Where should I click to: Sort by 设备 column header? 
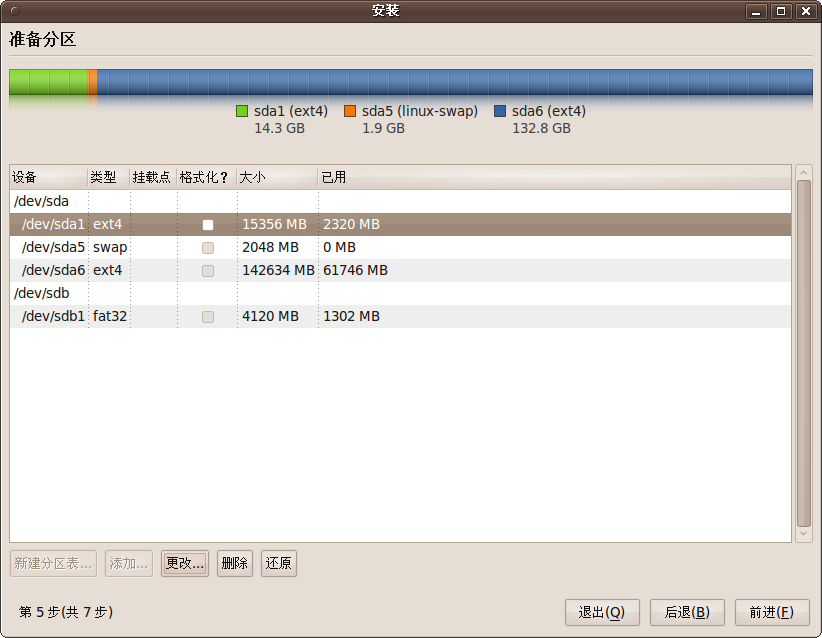[x=49, y=178]
